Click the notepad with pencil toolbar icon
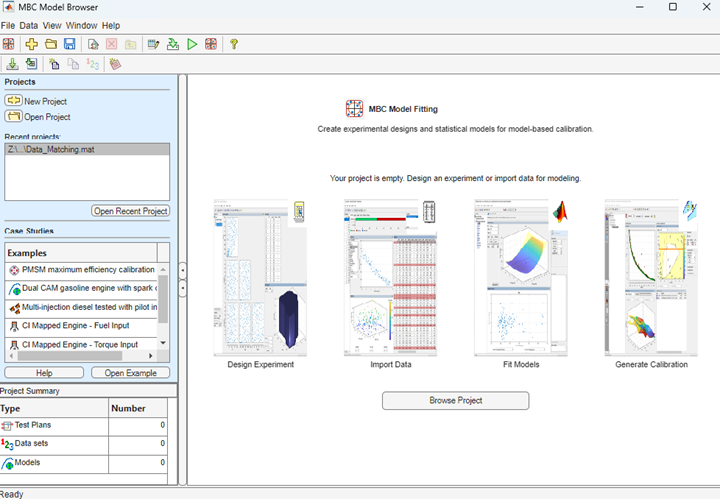The width and height of the screenshot is (720, 499). [x=153, y=44]
